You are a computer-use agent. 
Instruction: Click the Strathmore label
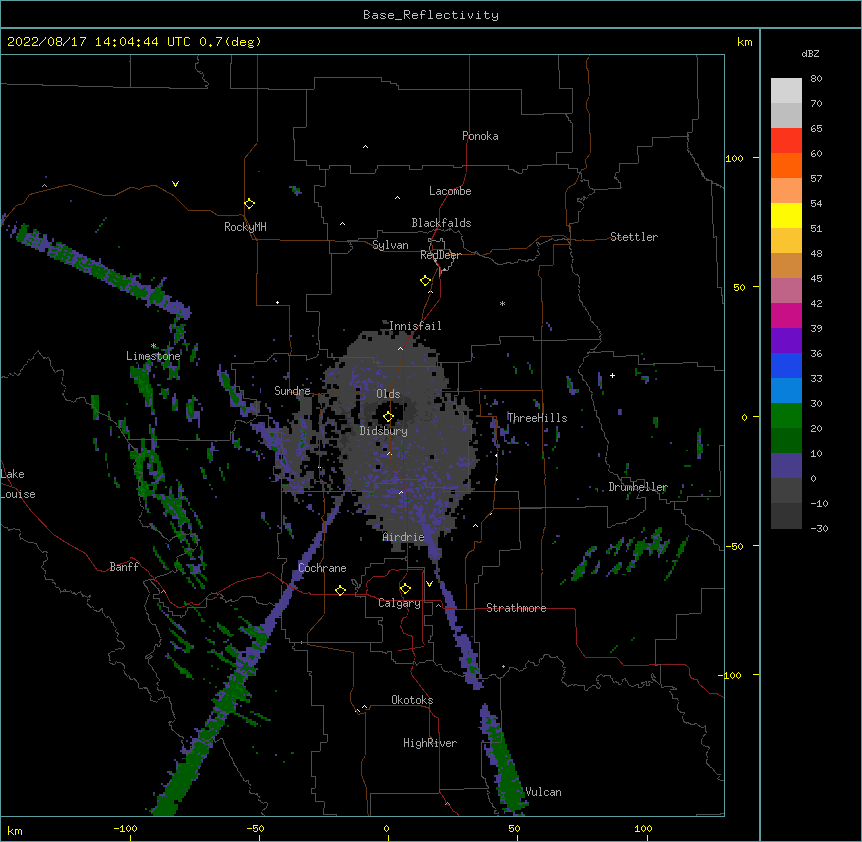click(516, 608)
